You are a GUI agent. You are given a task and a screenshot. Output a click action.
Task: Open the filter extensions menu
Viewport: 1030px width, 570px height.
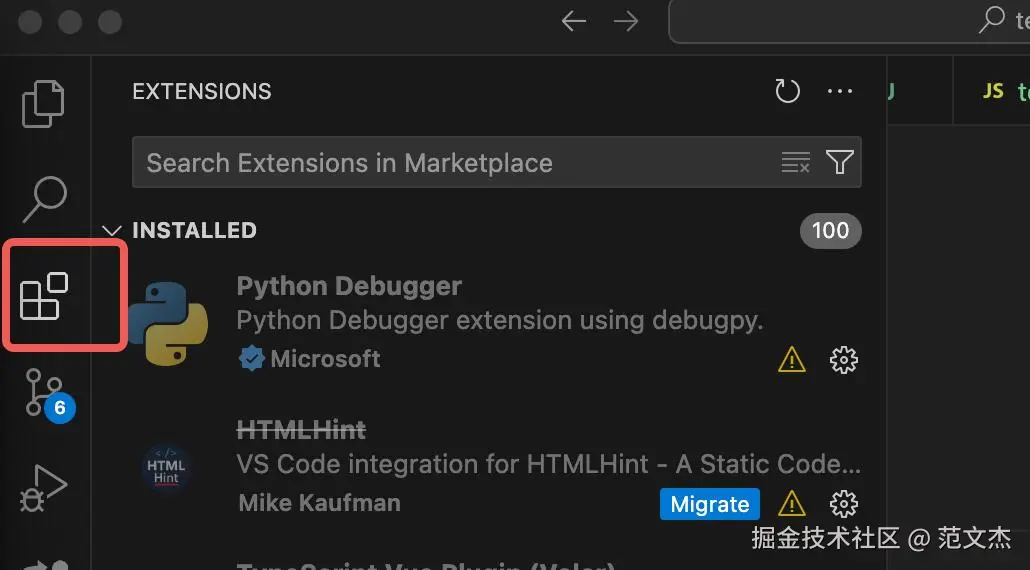840,163
